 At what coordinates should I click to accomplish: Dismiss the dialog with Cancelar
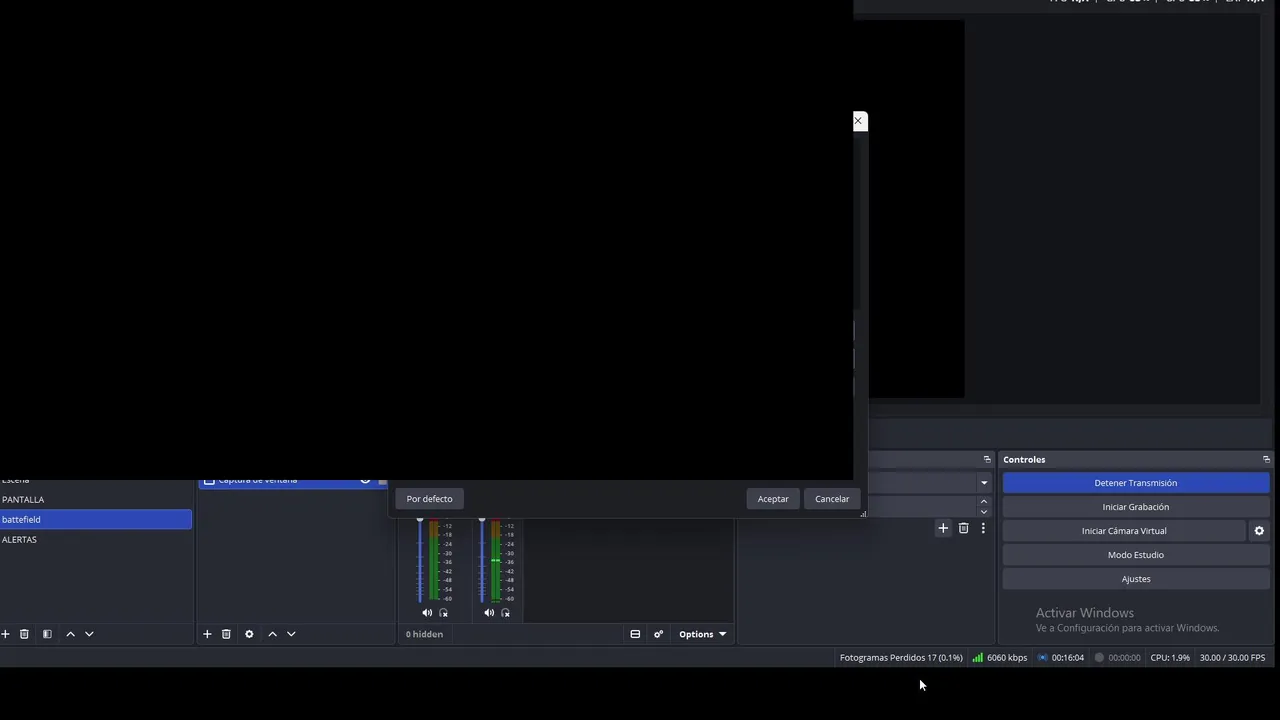coord(832,499)
